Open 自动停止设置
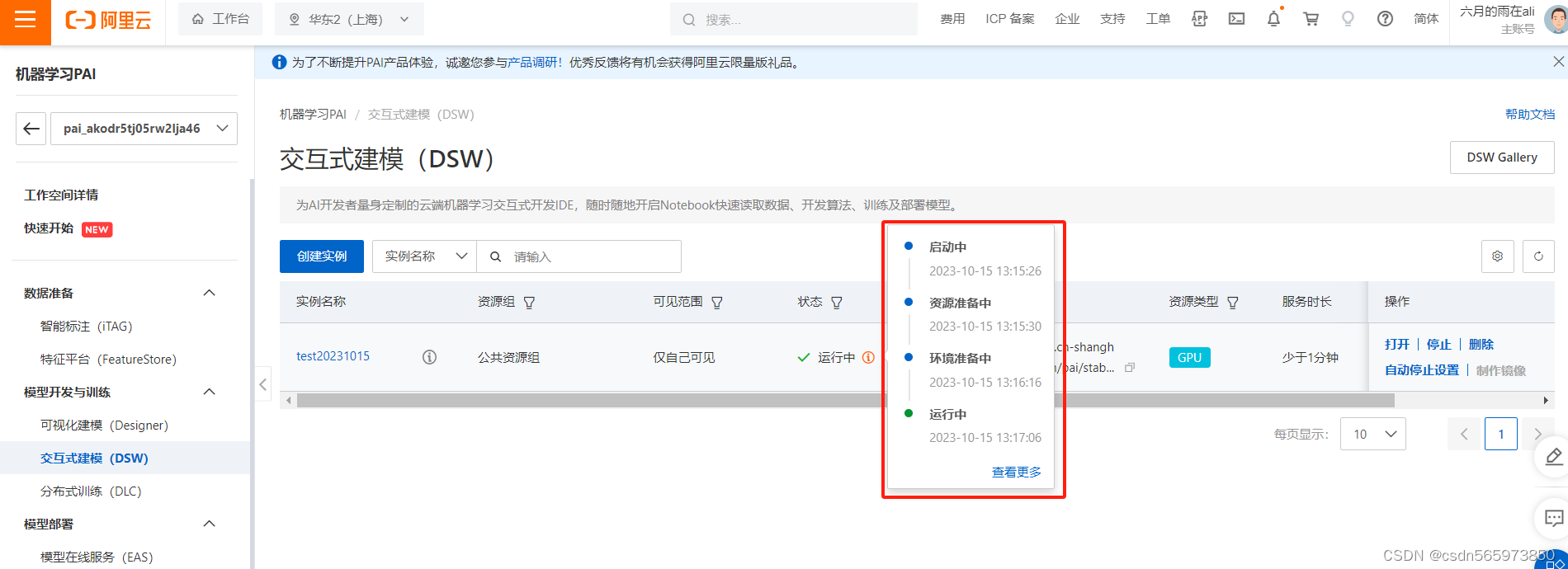The width and height of the screenshot is (1568, 569). point(1422,370)
